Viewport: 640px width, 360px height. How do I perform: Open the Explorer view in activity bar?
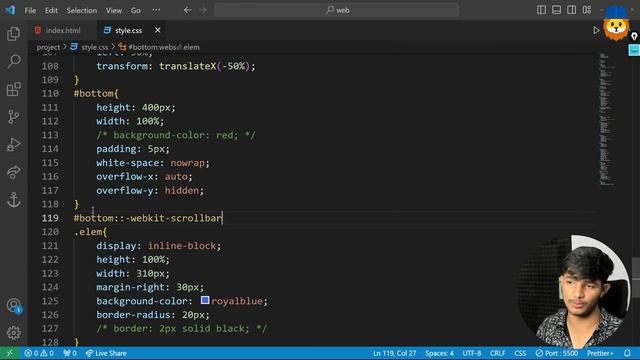[13, 33]
